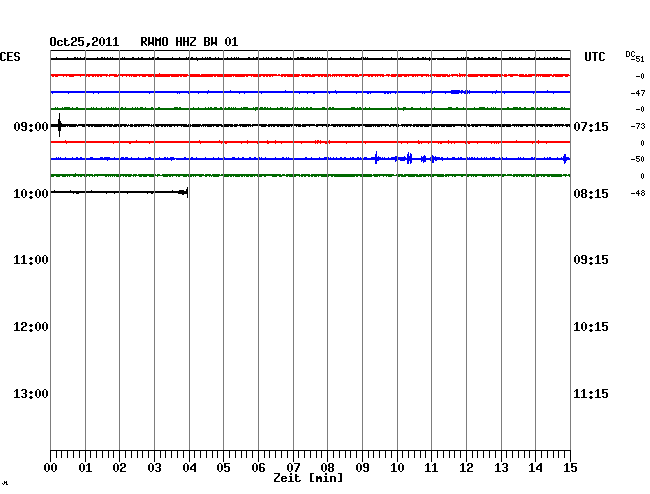The width and height of the screenshot is (650, 494).
Task: Select the "10:00" local time label
Action: coord(31,194)
